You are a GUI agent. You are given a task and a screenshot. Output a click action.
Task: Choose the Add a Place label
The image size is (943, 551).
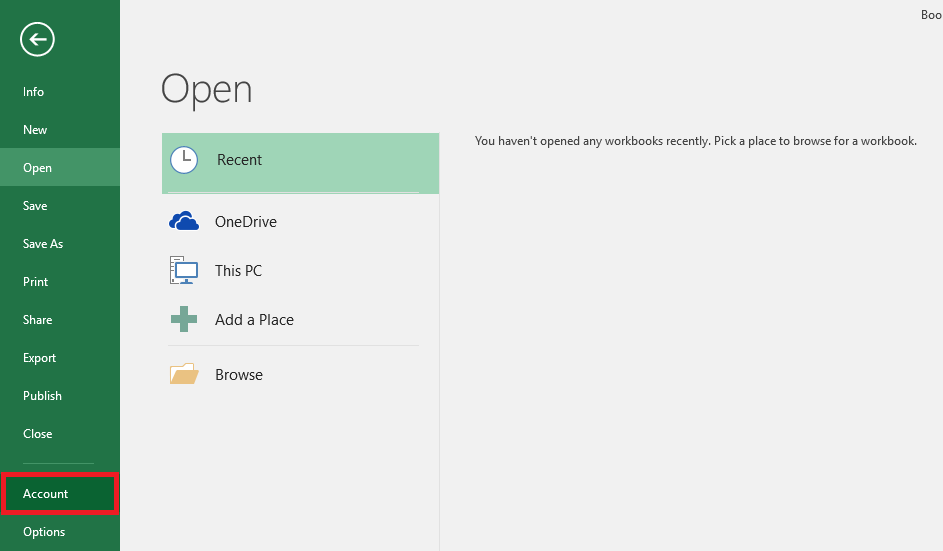click(x=254, y=319)
